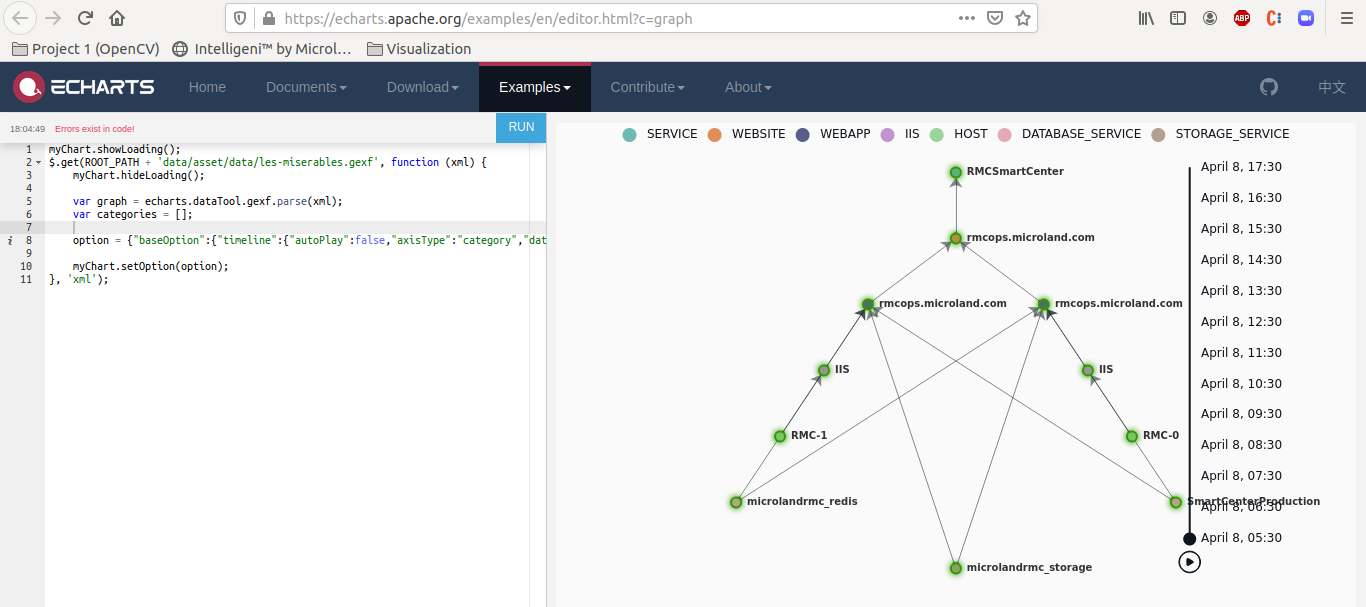This screenshot has width=1366, height=607.
Task: Open the Documents dropdown menu
Action: [x=305, y=87]
